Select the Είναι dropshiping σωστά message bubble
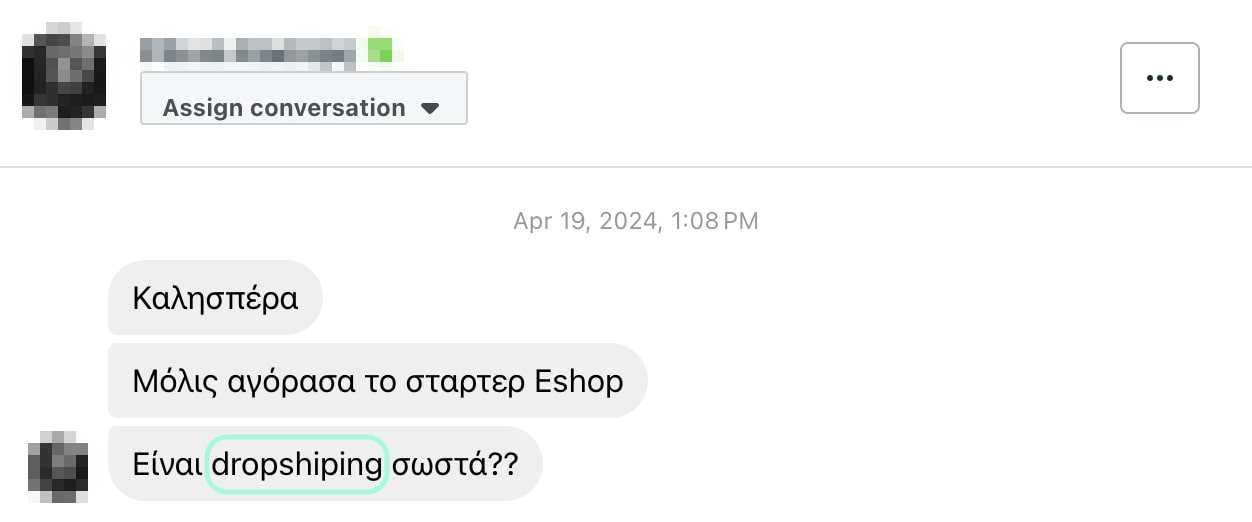1252x522 pixels. pos(324,464)
